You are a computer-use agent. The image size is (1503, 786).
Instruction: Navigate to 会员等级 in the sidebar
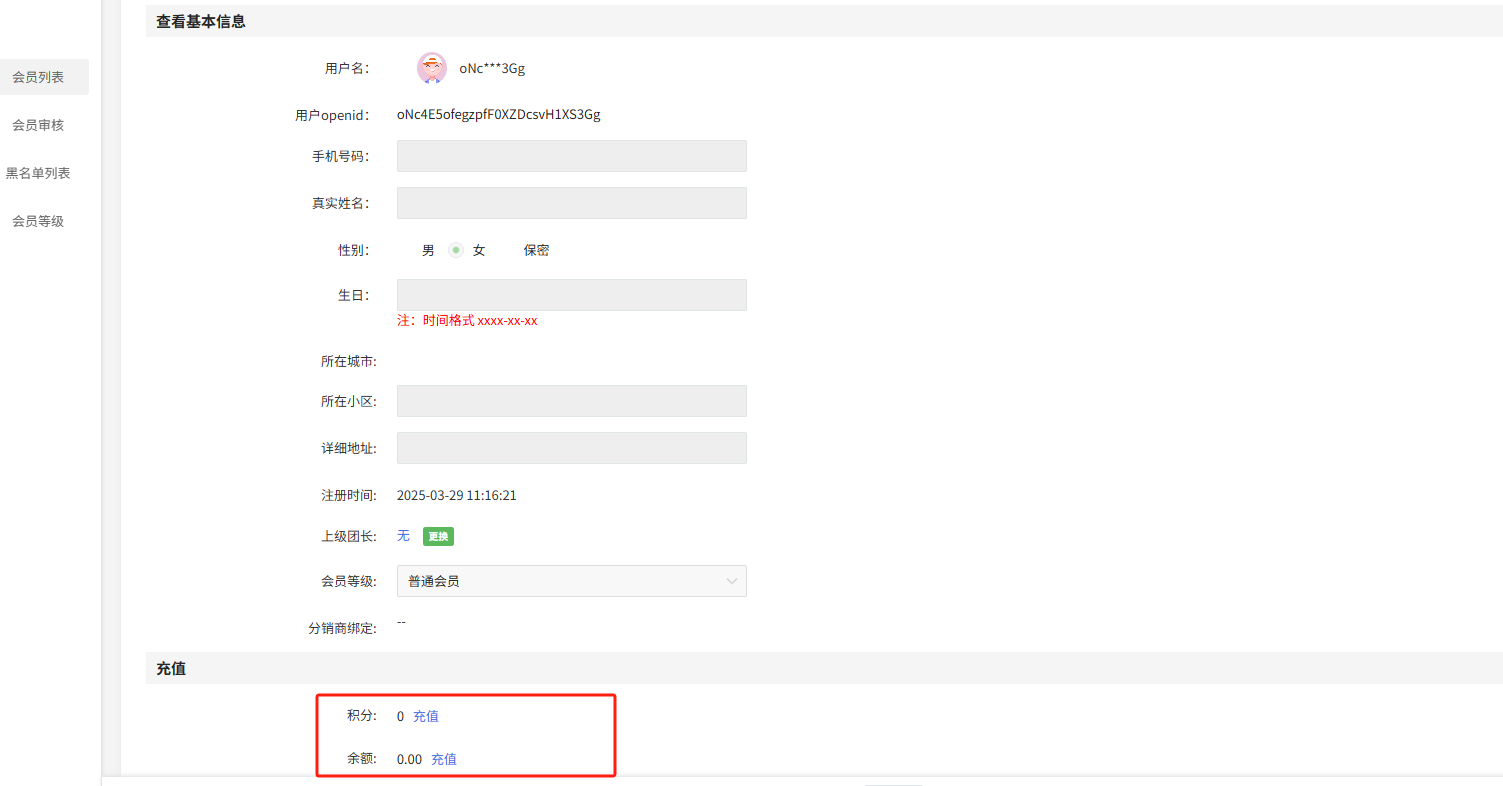(x=38, y=221)
